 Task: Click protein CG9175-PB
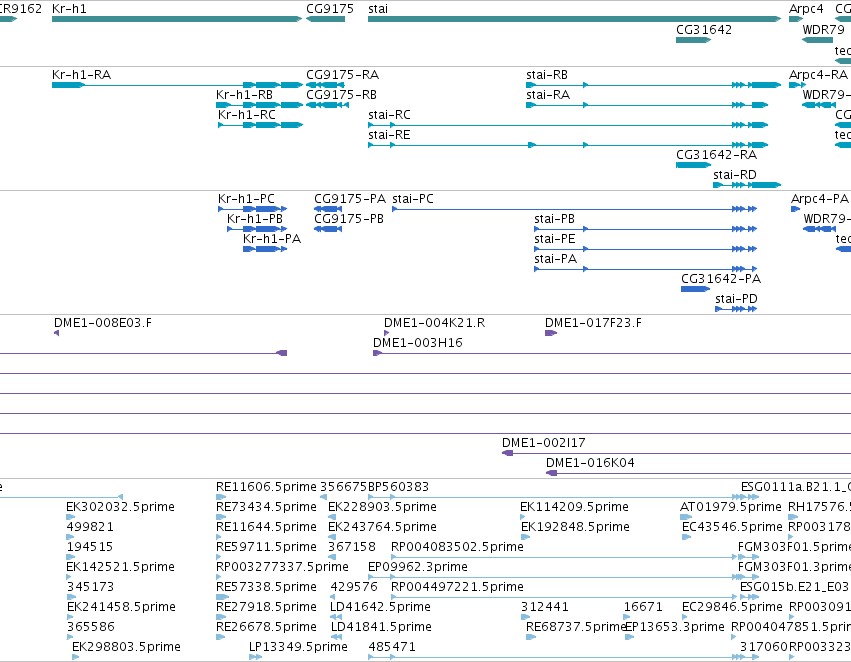pos(328,229)
